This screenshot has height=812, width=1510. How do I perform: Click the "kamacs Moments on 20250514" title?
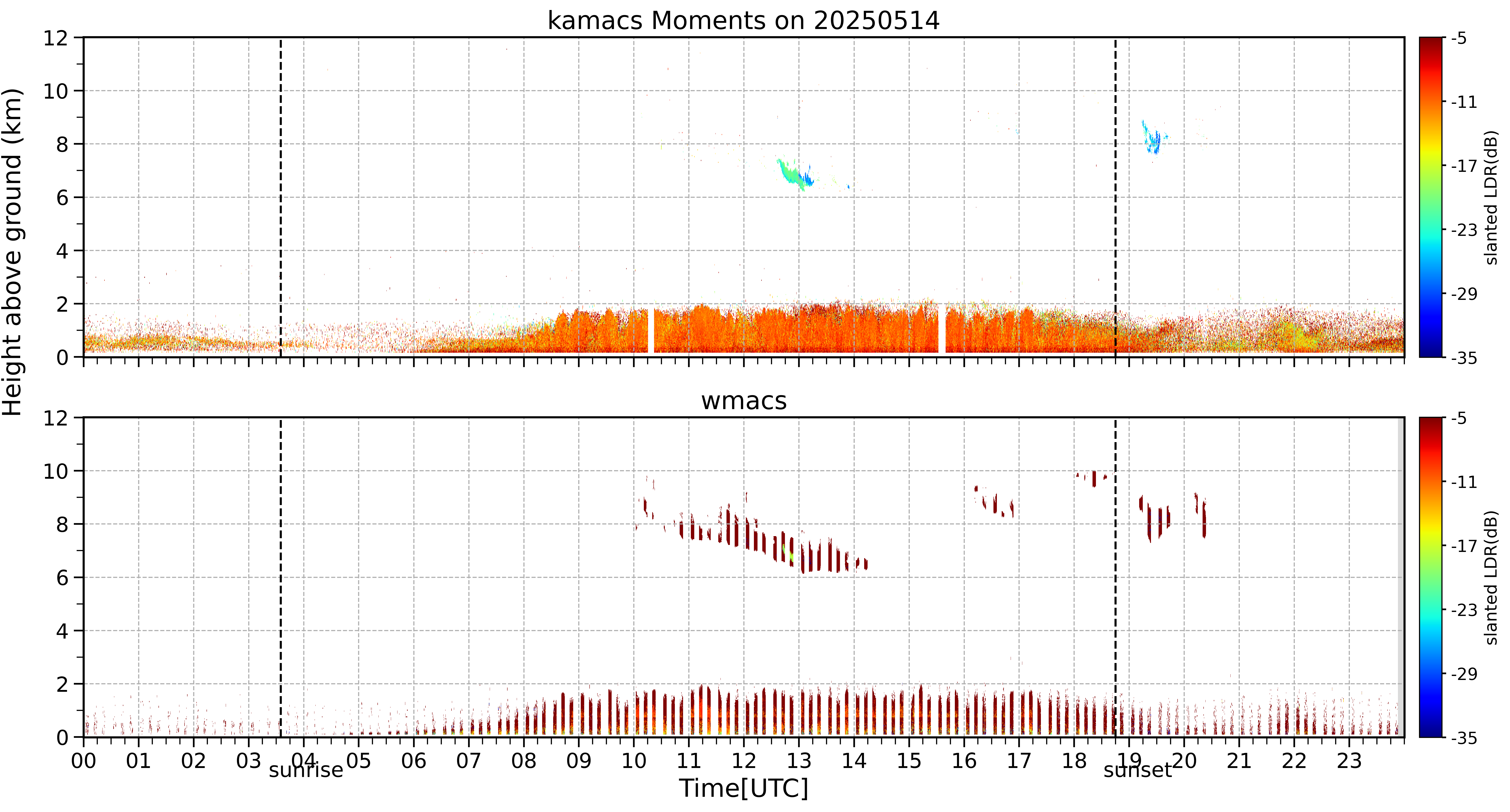[743, 20]
